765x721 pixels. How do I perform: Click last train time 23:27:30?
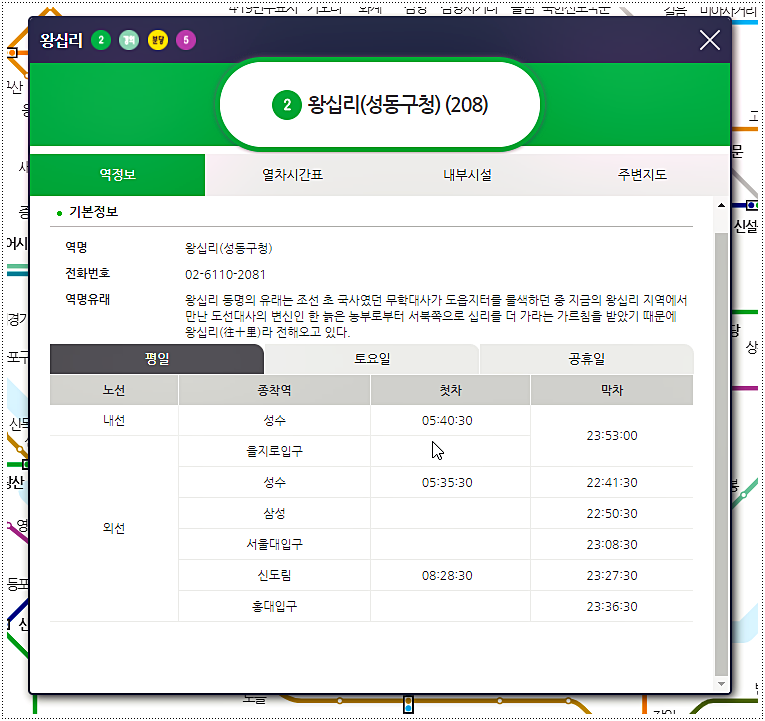(612, 576)
